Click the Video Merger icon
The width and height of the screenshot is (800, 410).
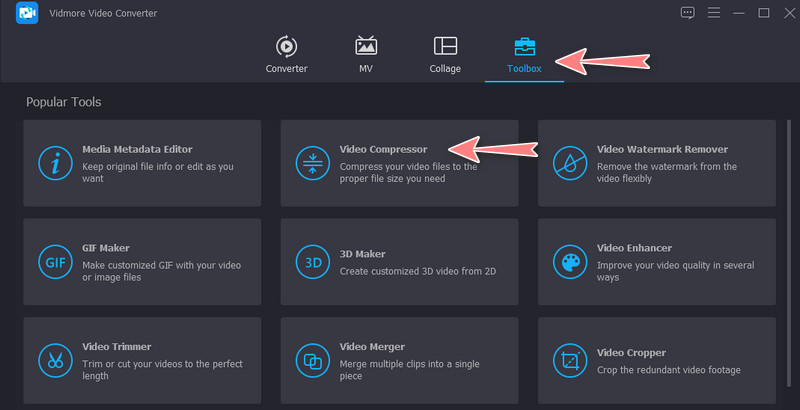[312, 360]
